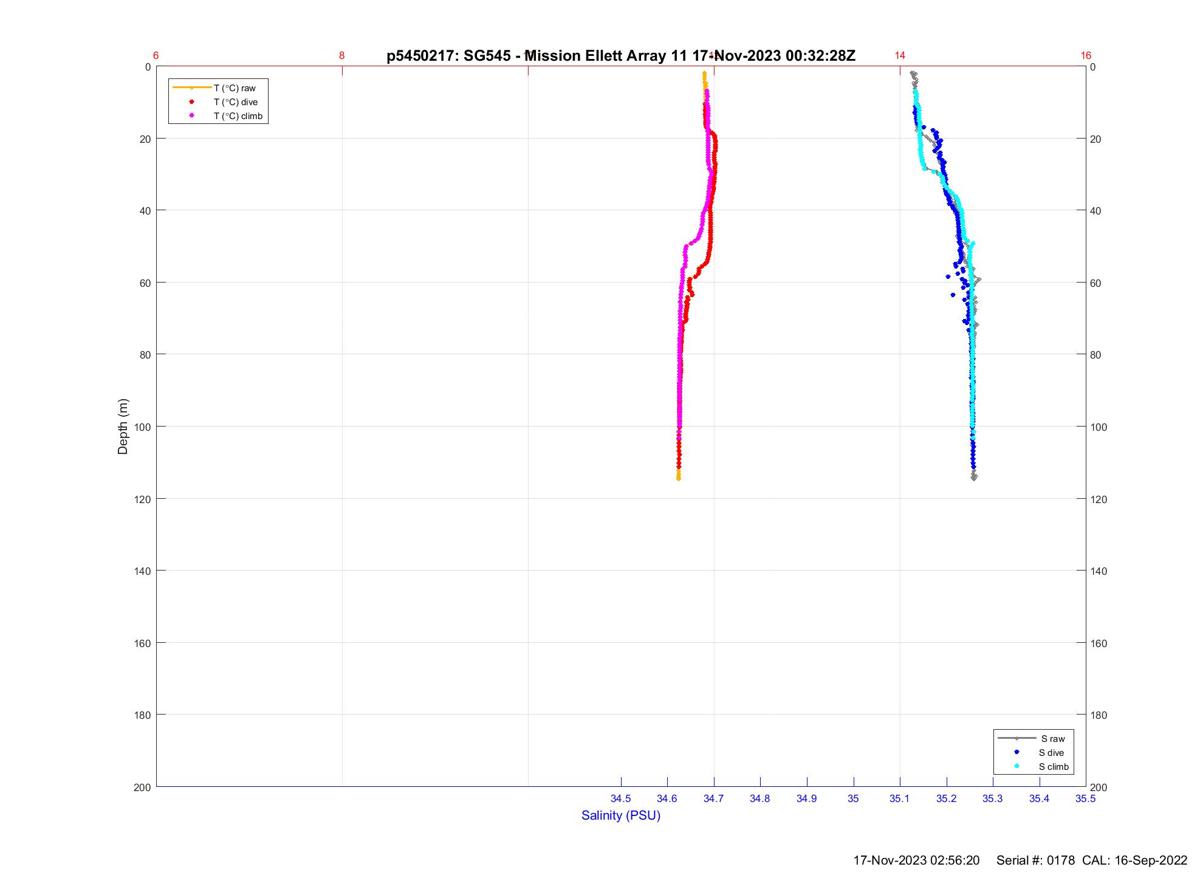The height and width of the screenshot is (885, 1200).
Task: Click depth tick 60 on right axis
Action: click(1097, 283)
